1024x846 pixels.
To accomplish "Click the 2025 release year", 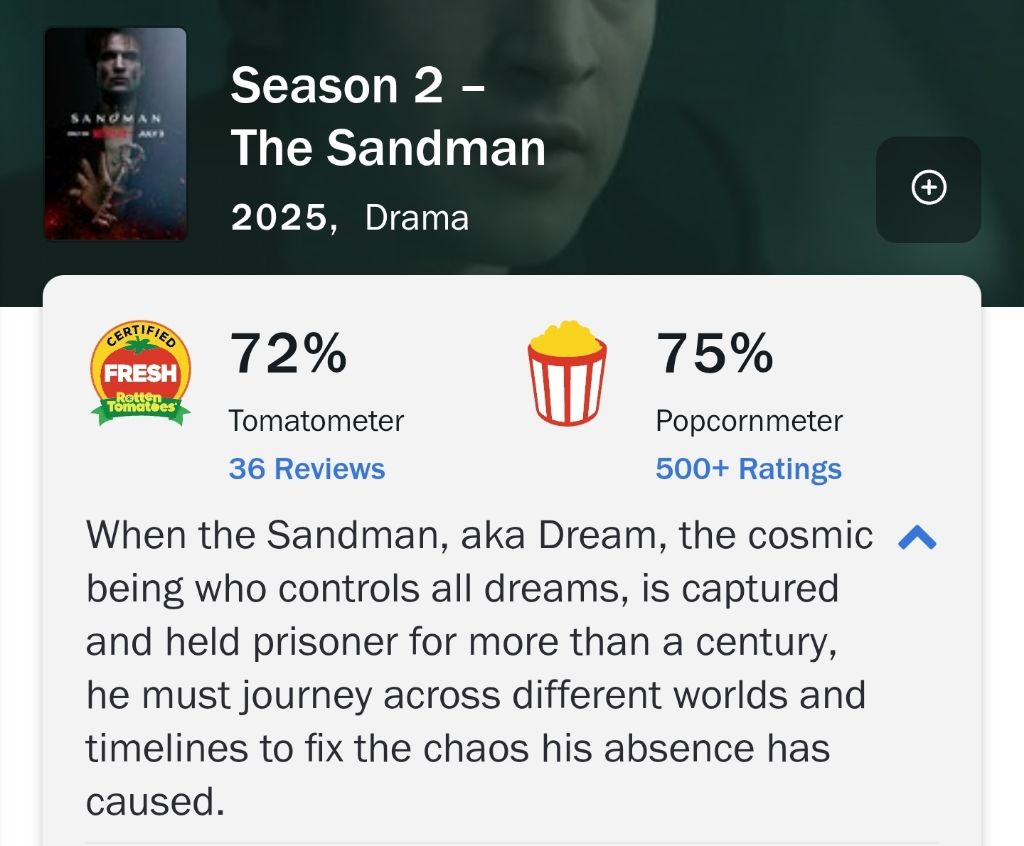I will click(281, 217).
